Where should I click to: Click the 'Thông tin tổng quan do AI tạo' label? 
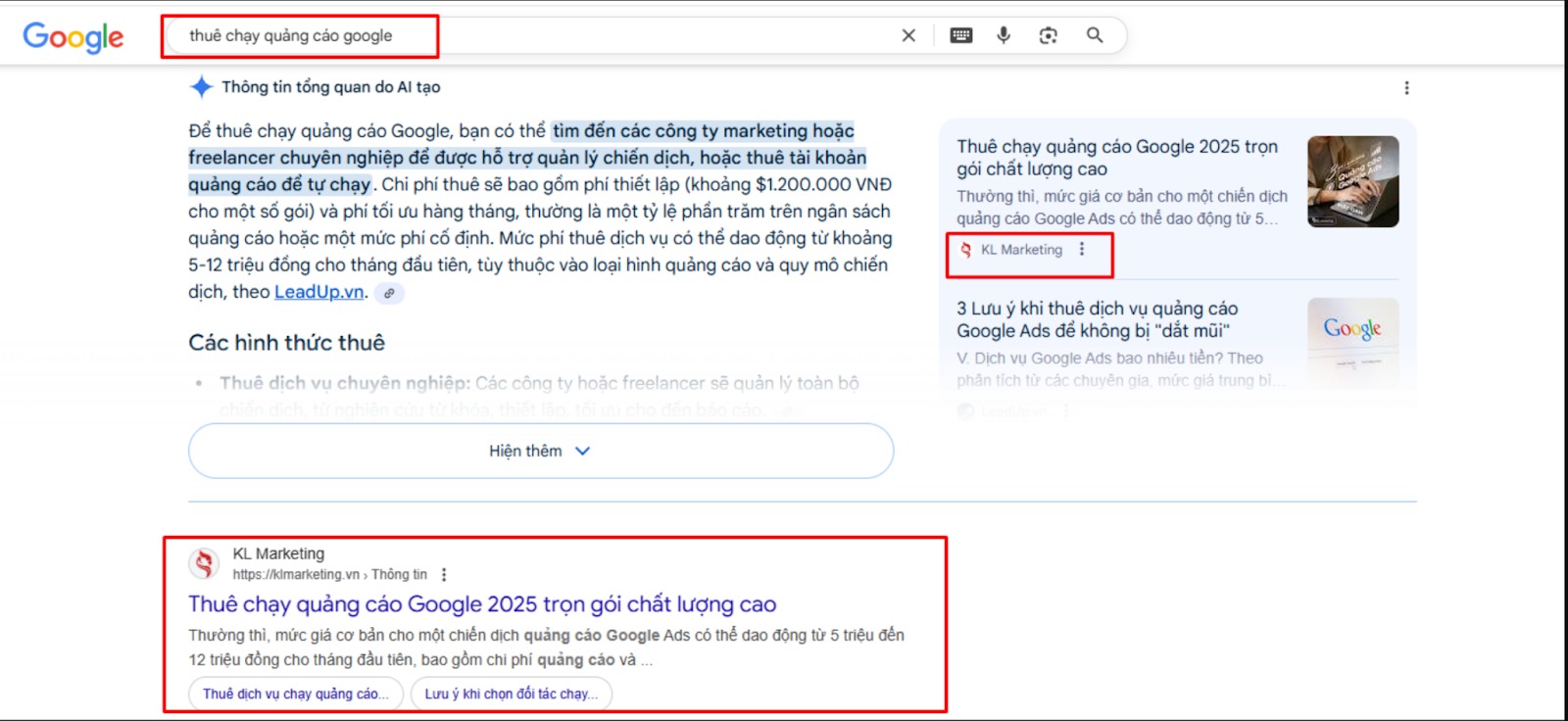[x=331, y=87]
